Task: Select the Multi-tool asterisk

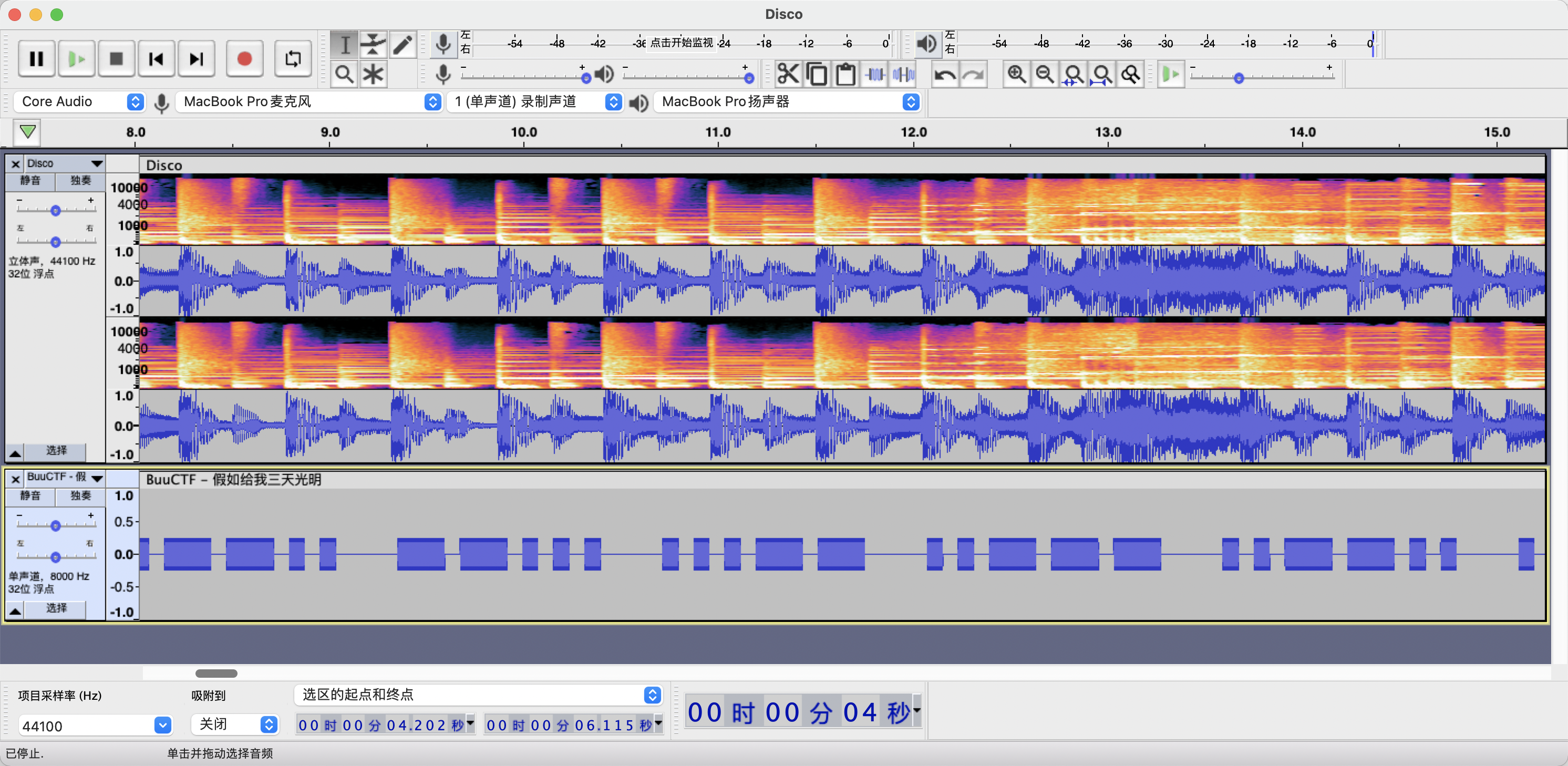Action: (373, 74)
